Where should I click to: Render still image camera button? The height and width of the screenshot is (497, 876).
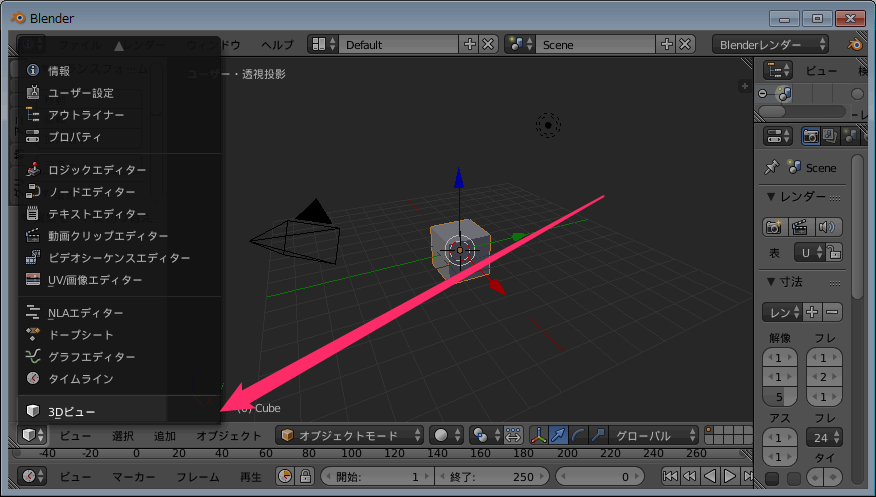coord(774,227)
